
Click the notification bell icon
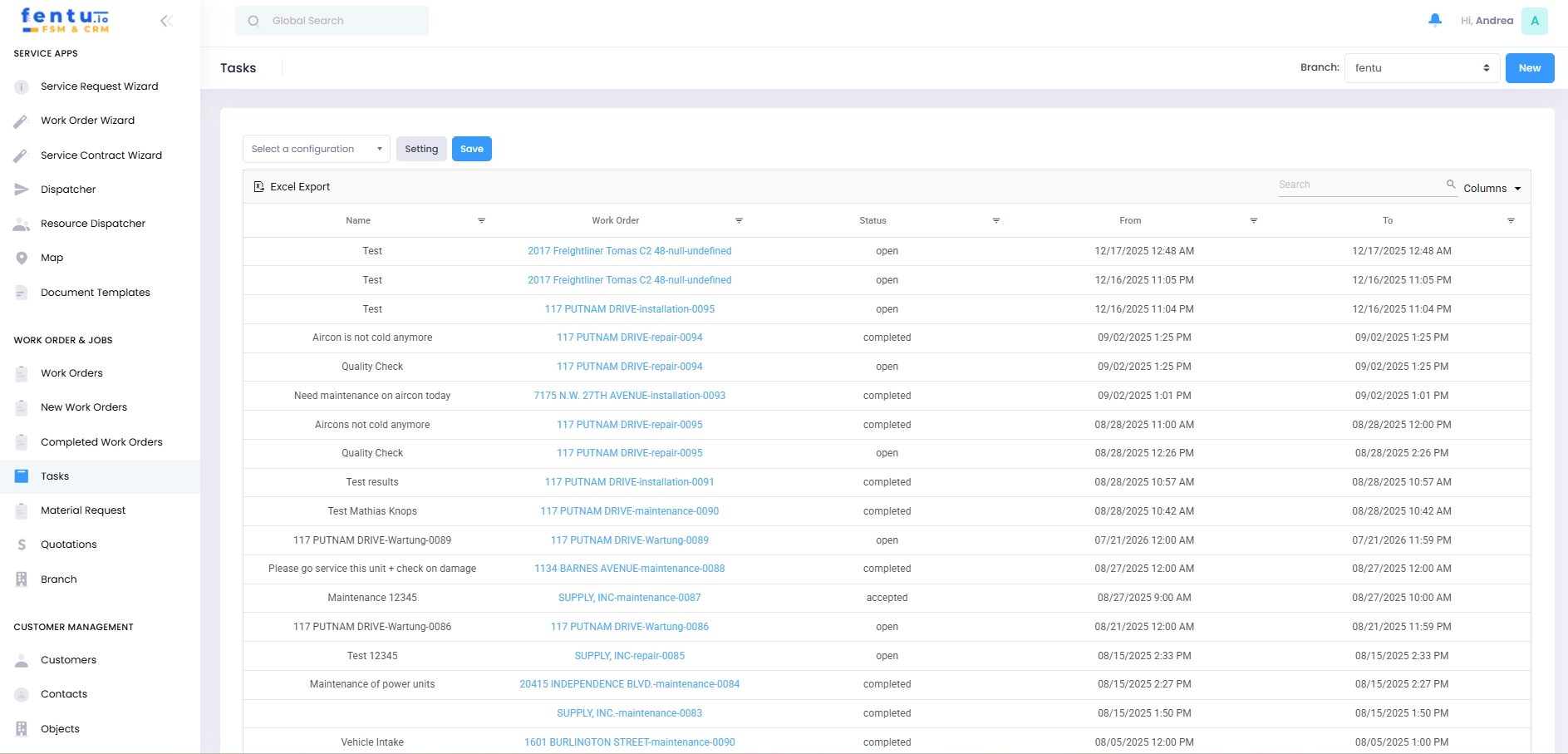(x=1434, y=20)
